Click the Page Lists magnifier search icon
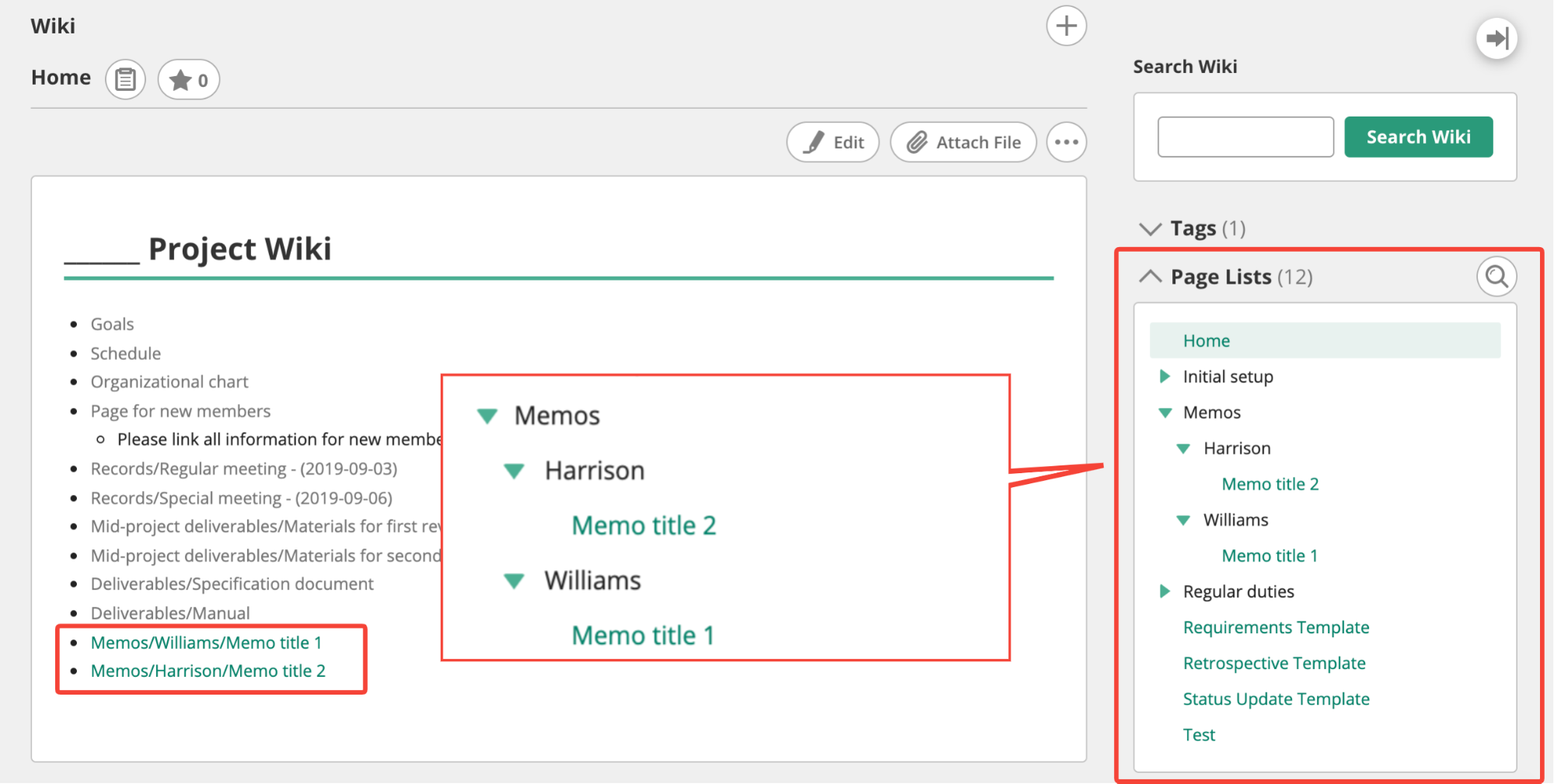 click(1496, 277)
